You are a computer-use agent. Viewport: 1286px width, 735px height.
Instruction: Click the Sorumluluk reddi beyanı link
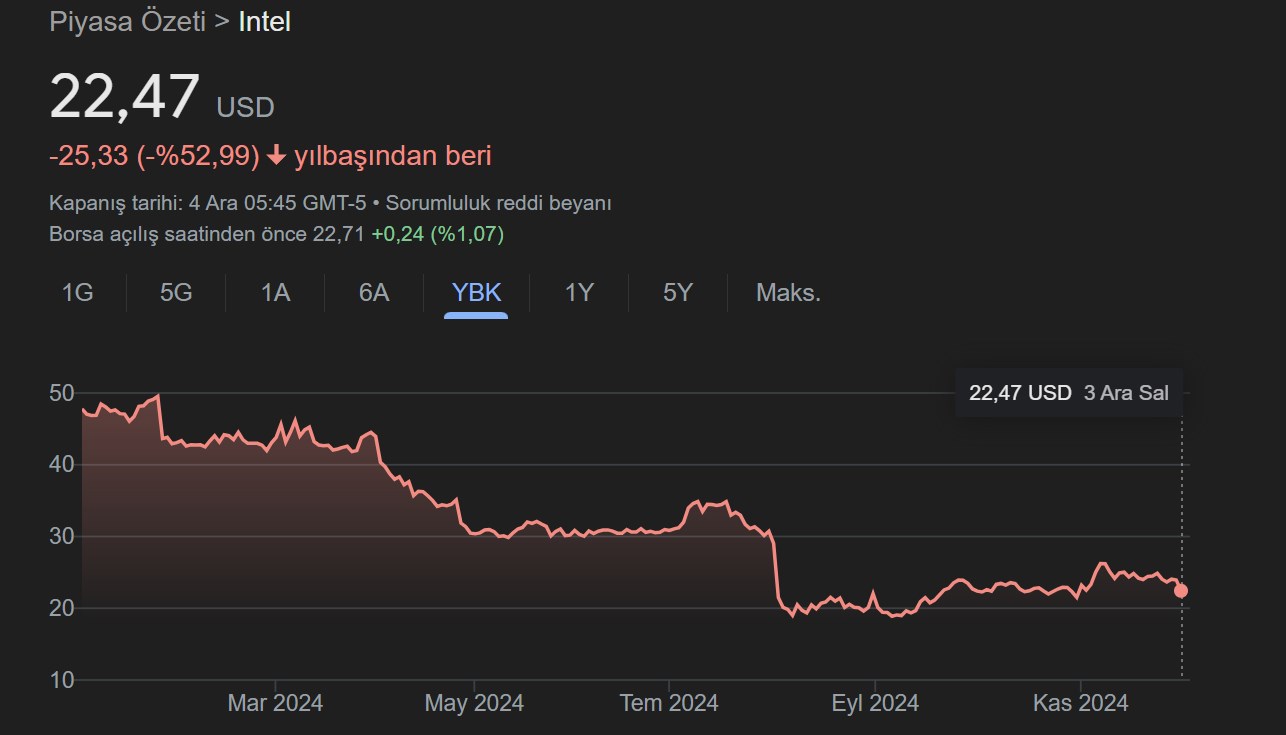click(x=498, y=203)
